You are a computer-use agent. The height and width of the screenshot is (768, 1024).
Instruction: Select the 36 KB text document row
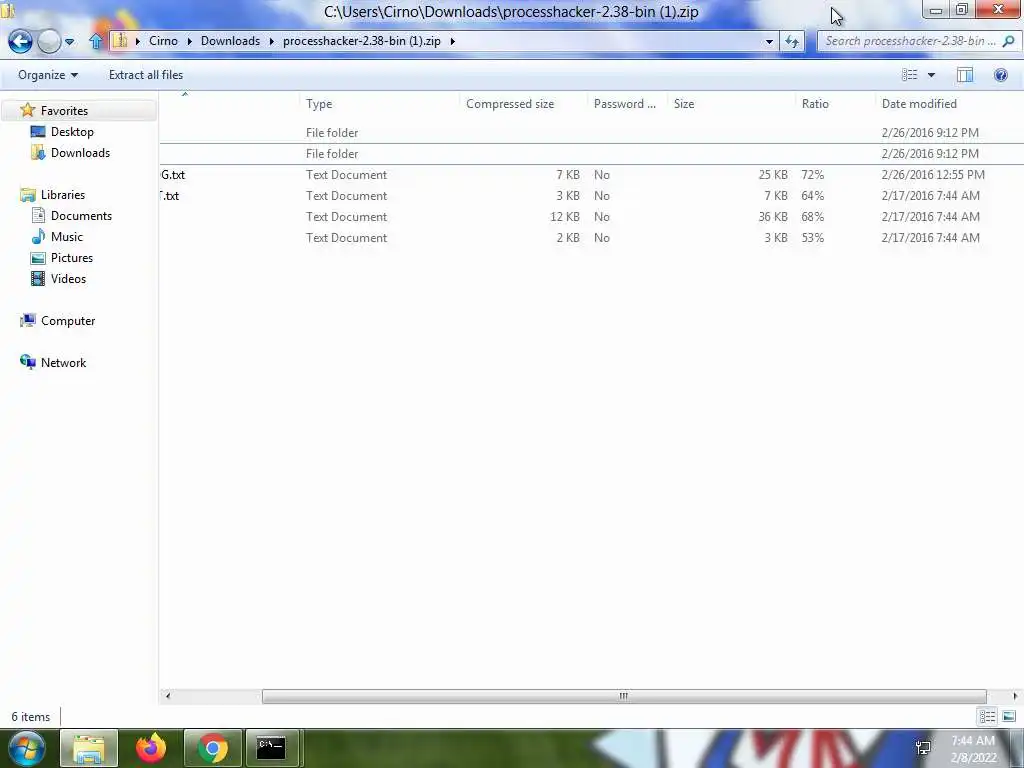(591, 217)
